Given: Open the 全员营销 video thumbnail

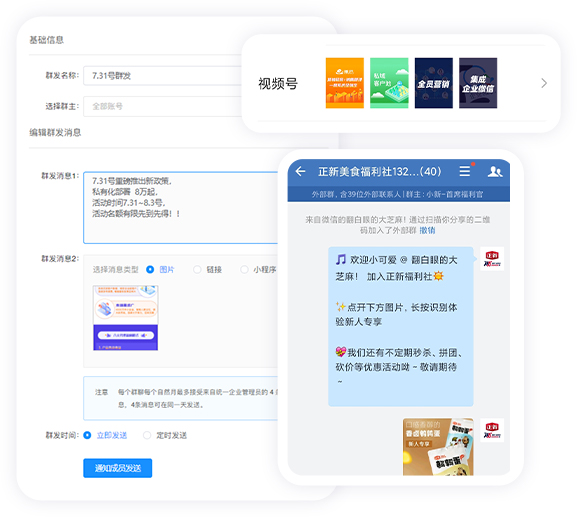Looking at the screenshot, I should (433, 83).
